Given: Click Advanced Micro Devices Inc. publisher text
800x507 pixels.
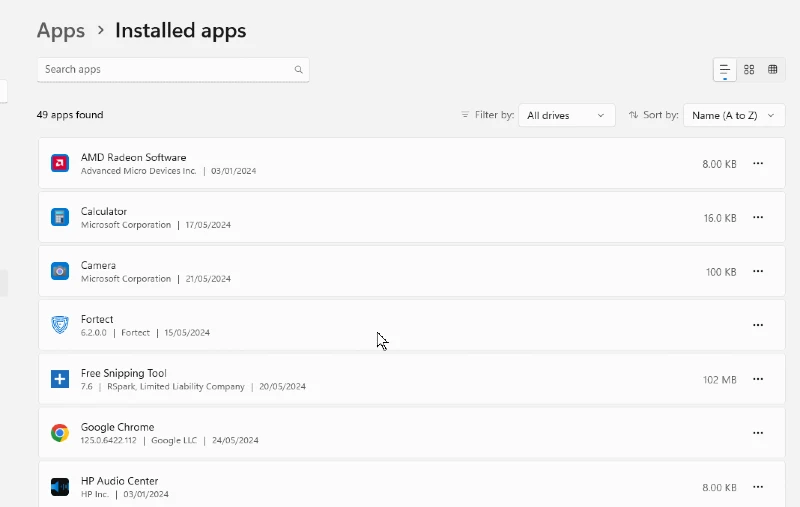Looking at the screenshot, I should click(138, 171).
